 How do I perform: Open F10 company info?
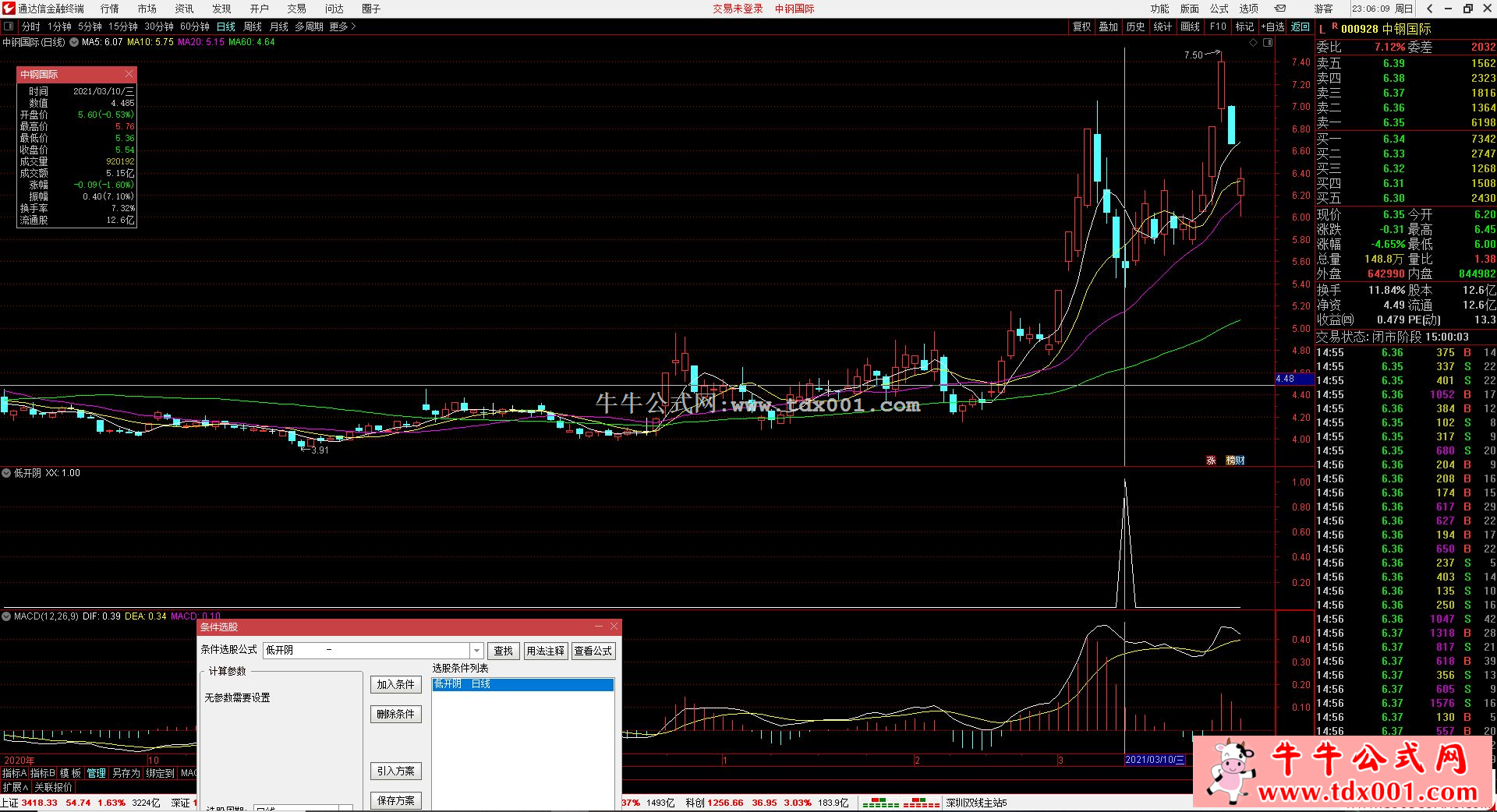pos(1218,26)
